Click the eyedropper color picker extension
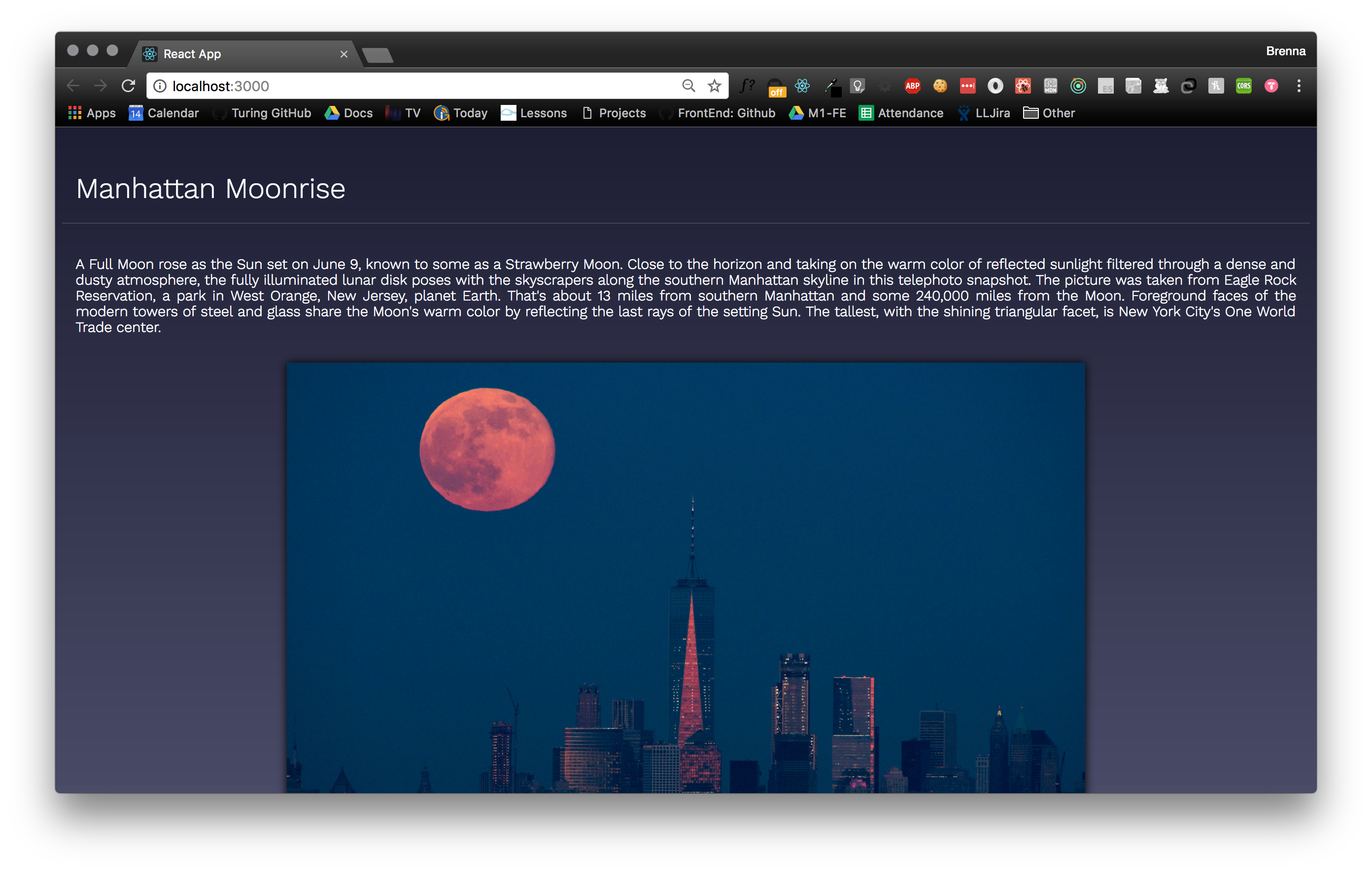1372x872 pixels. 832,87
